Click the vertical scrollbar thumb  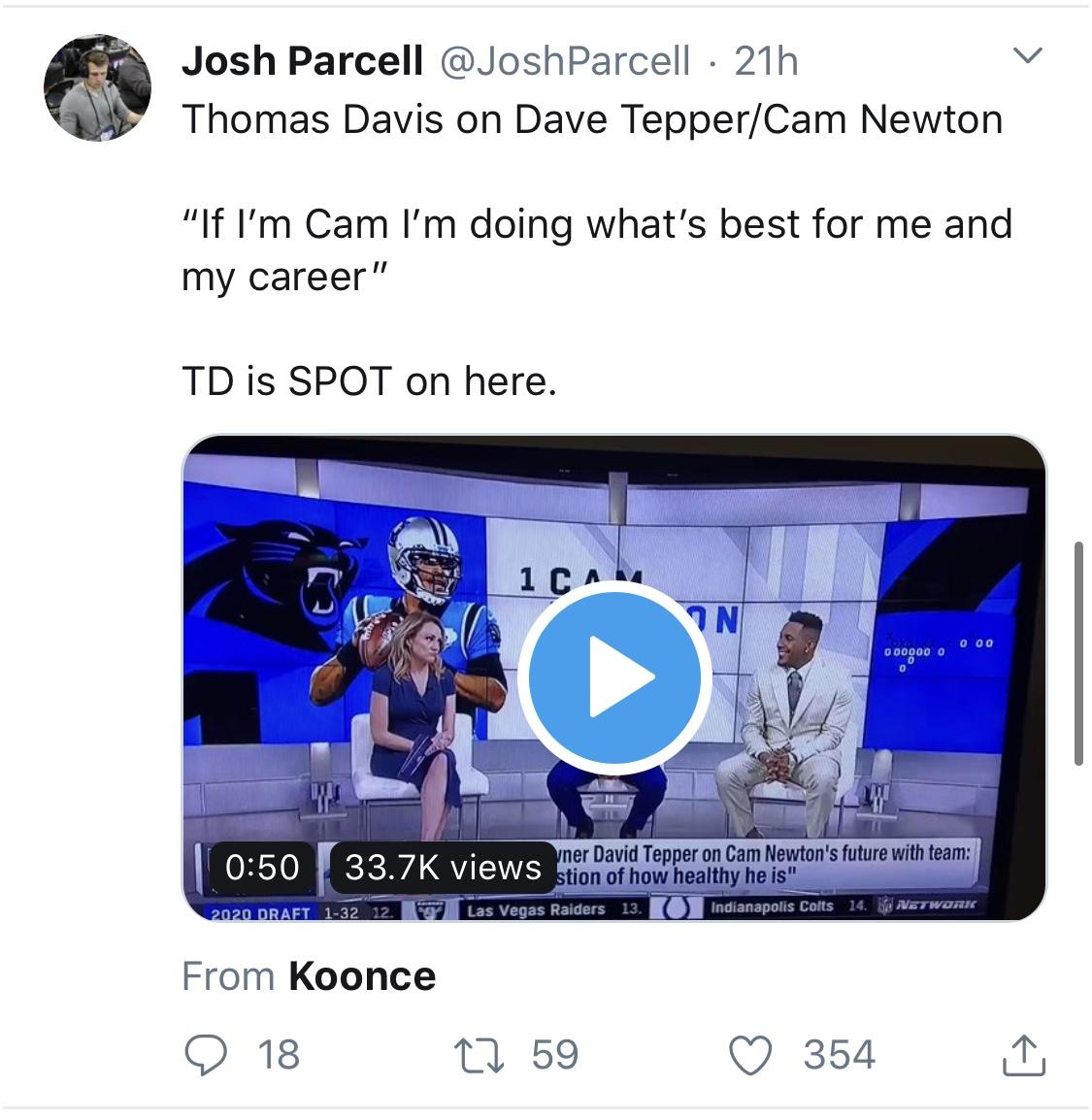(1079, 653)
